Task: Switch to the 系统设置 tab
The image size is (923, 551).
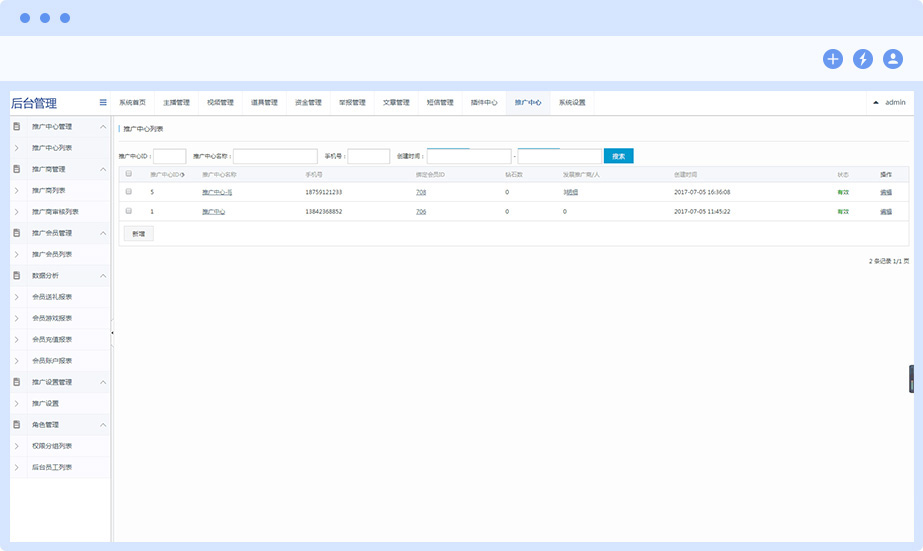Action: point(572,102)
